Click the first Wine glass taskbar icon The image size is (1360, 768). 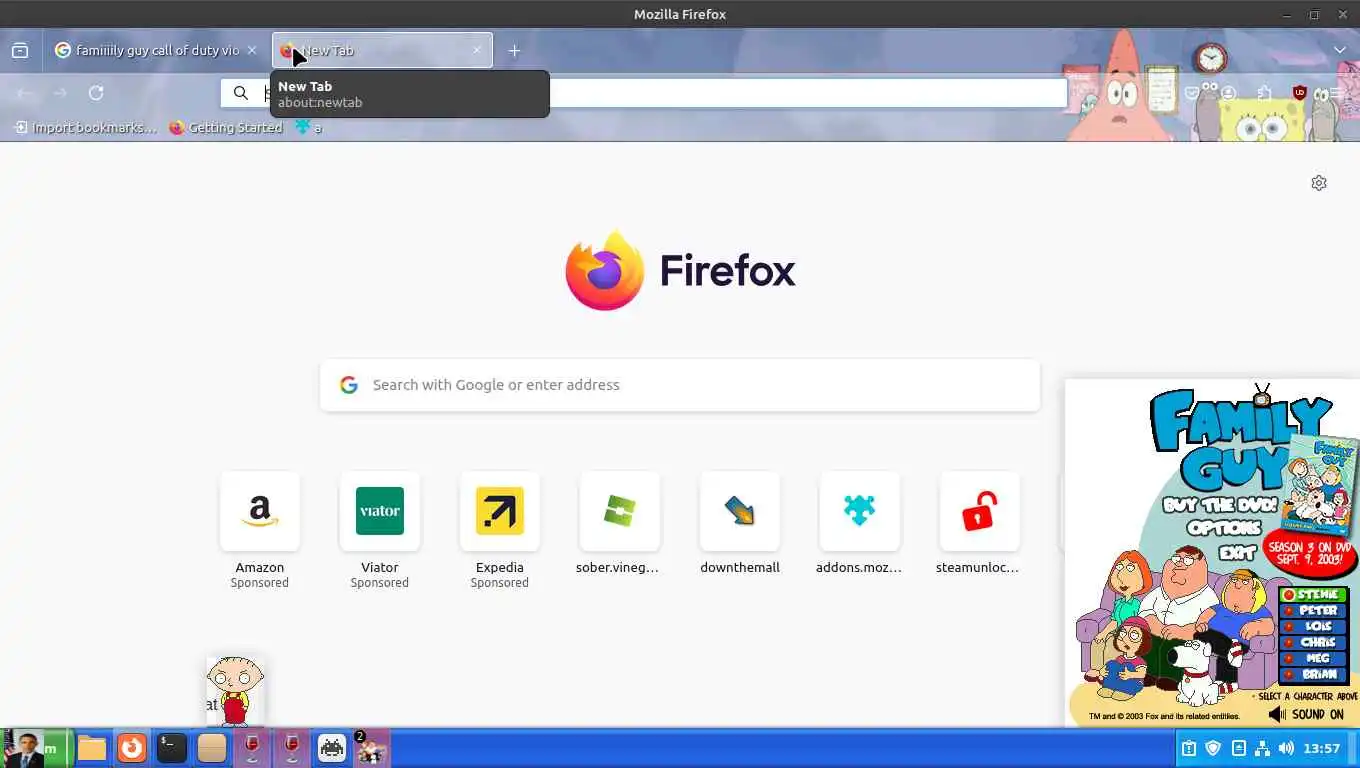pyautogui.click(x=252, y=748)
